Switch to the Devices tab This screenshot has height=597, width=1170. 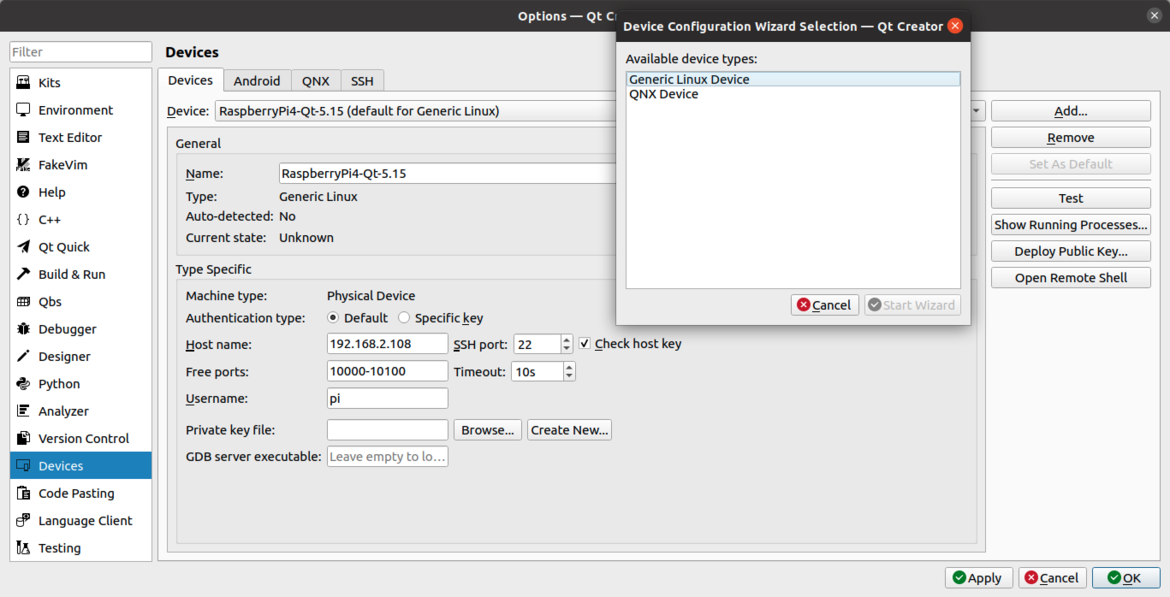click(x=190, y=81)
